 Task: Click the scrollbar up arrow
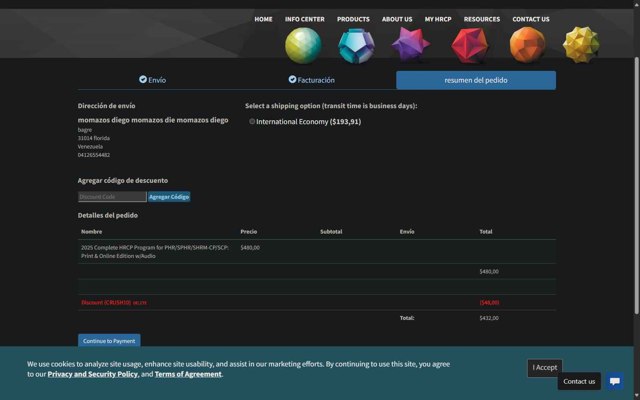tap(636, 4)
